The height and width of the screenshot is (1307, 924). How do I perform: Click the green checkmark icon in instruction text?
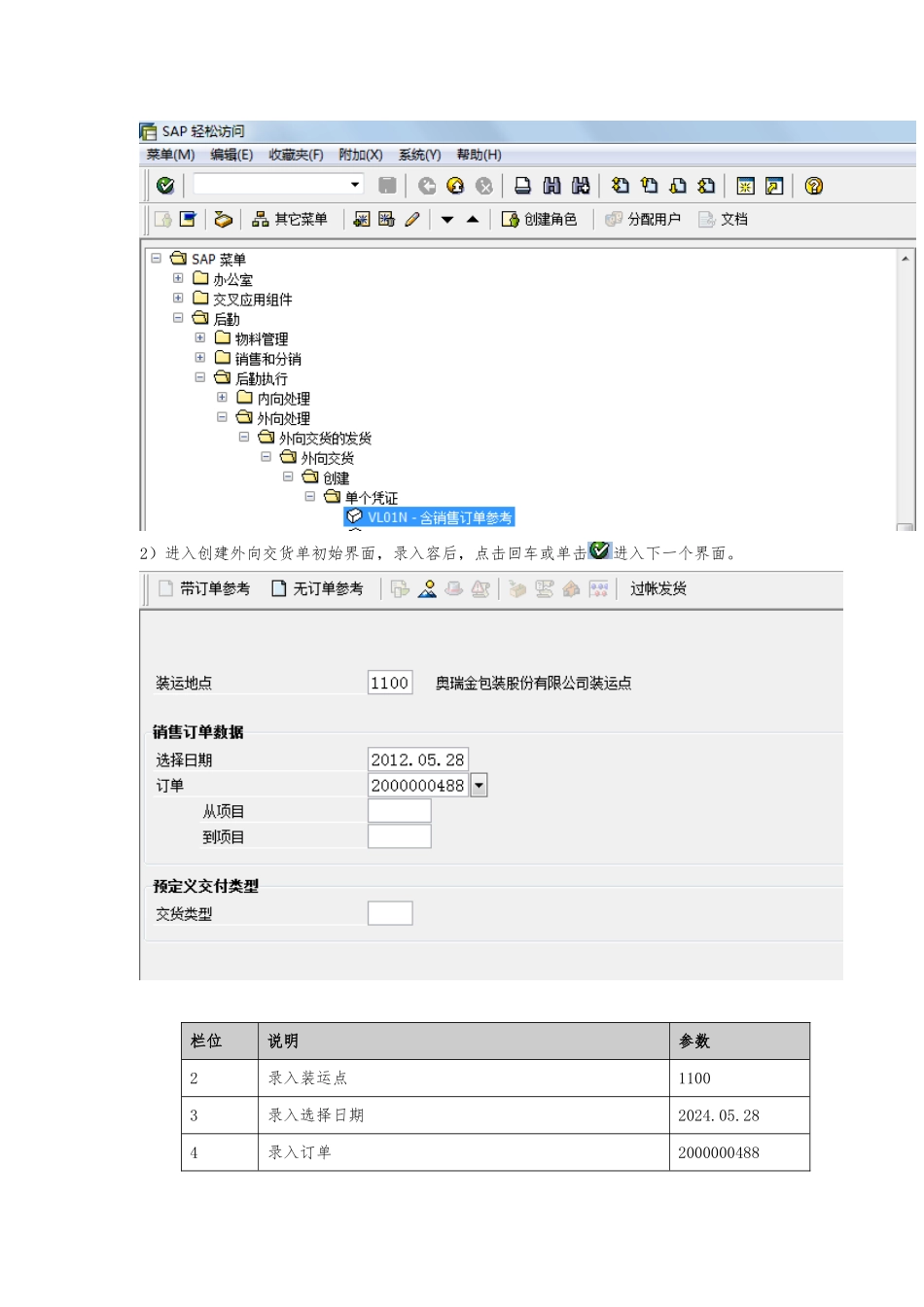pos(599,550)
